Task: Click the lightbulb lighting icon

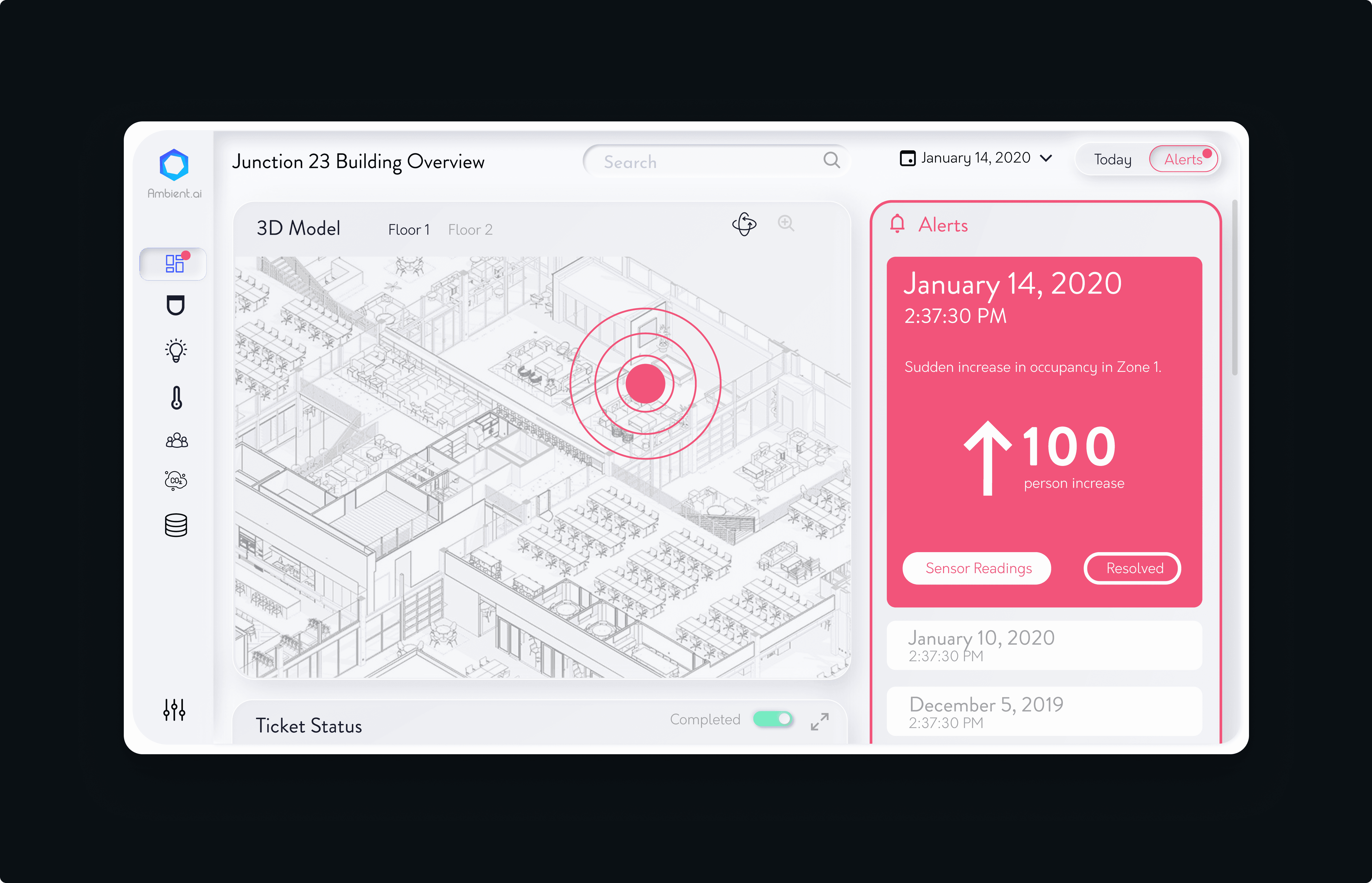Action: (x=176, y=350)
